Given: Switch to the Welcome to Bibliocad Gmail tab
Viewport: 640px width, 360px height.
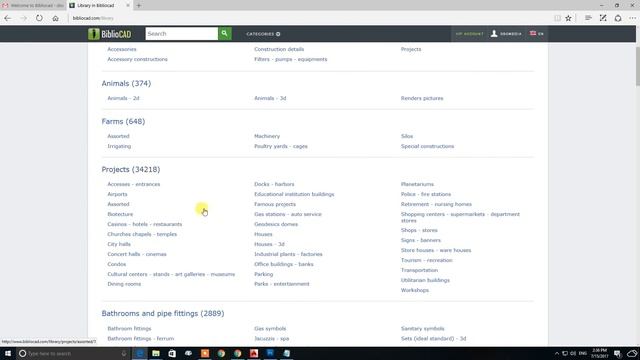Looking at the screenshot, I should pos(33,5).
